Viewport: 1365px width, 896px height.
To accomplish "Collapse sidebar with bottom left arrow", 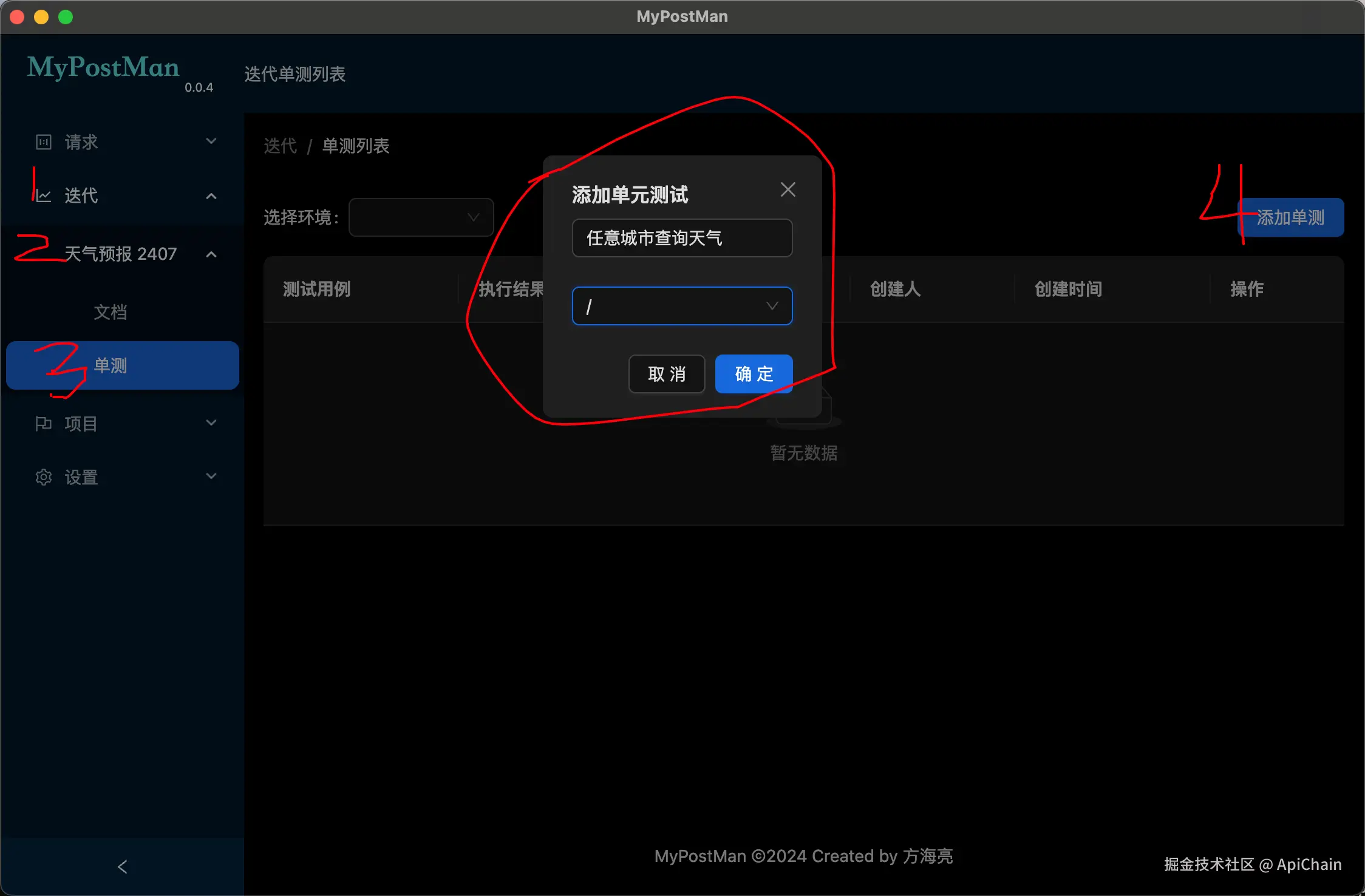I will 122,866.
